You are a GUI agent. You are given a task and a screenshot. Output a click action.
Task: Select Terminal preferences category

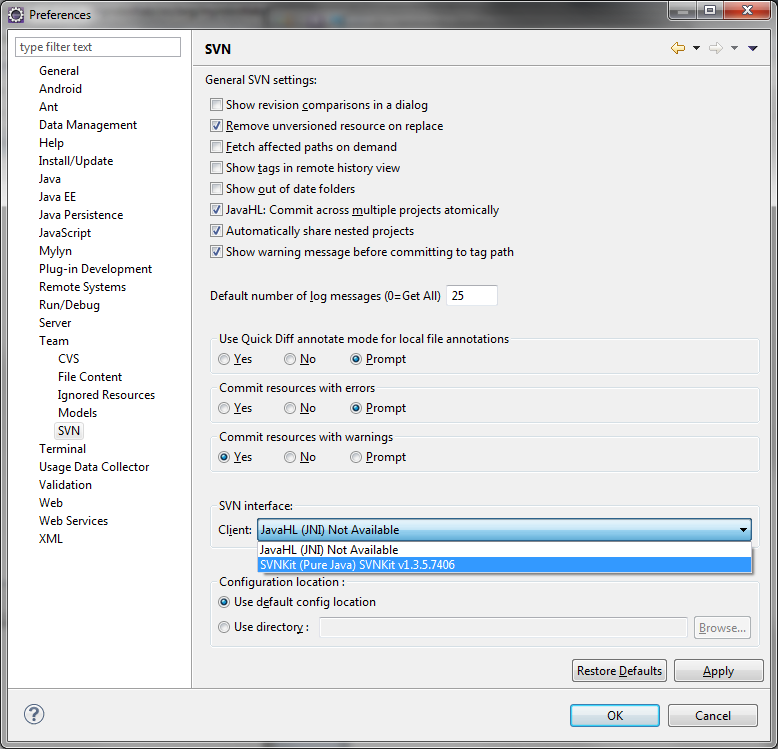(63, 449)
